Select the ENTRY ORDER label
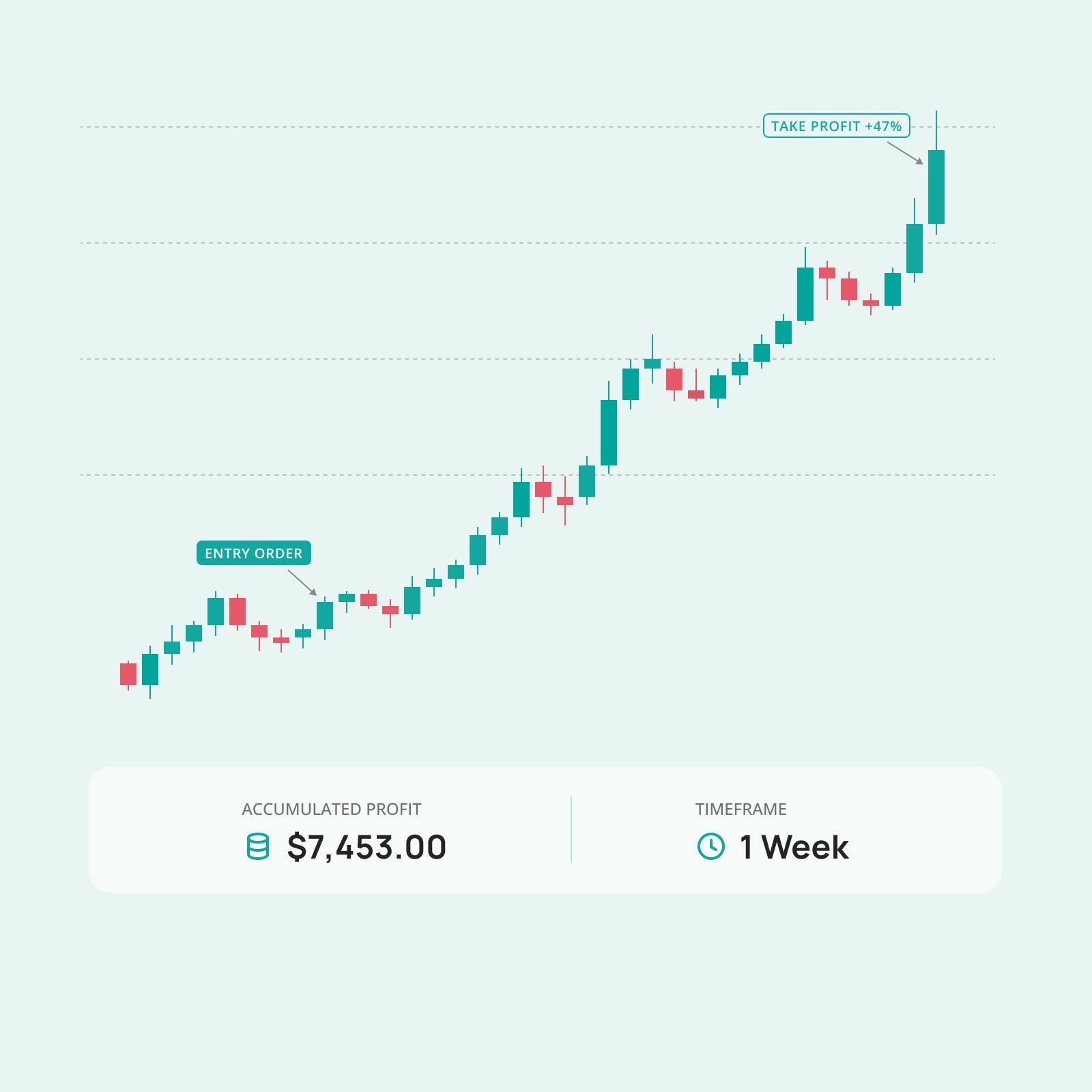This screenshot has height=1092, width=1092. (x=253, y=553)
